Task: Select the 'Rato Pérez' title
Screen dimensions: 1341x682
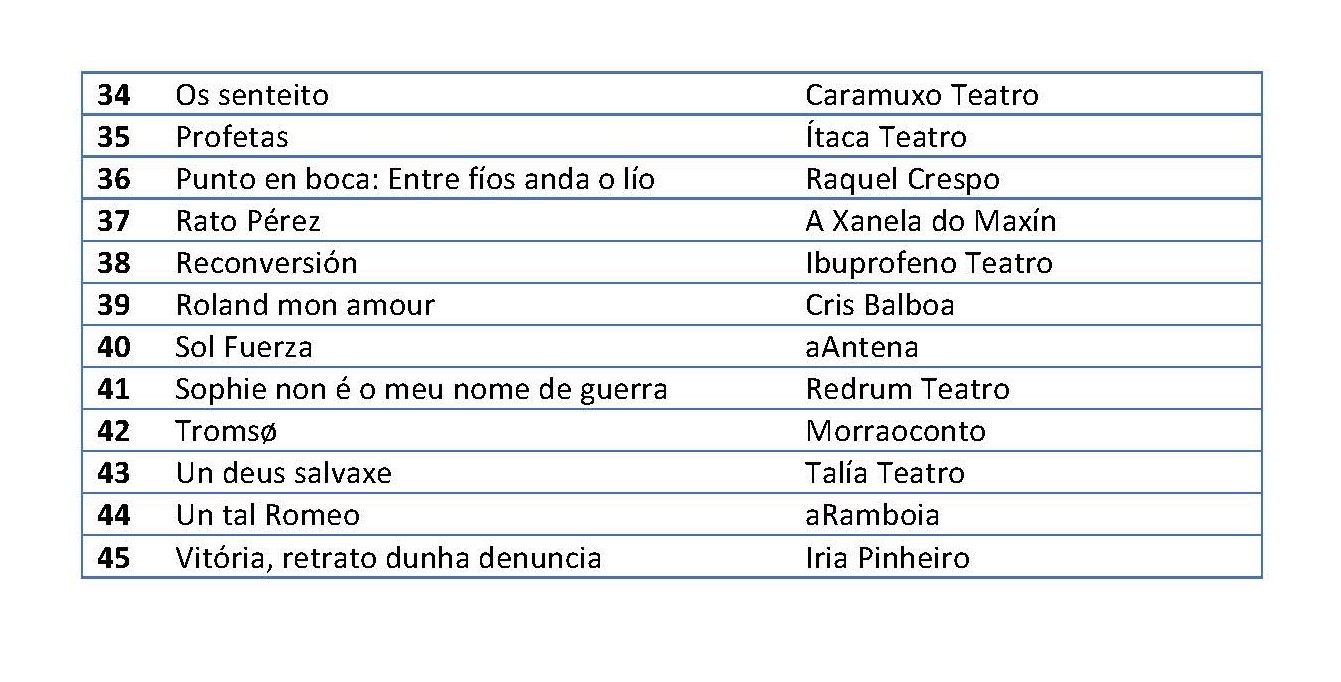Action: click(x=248, y=221)
